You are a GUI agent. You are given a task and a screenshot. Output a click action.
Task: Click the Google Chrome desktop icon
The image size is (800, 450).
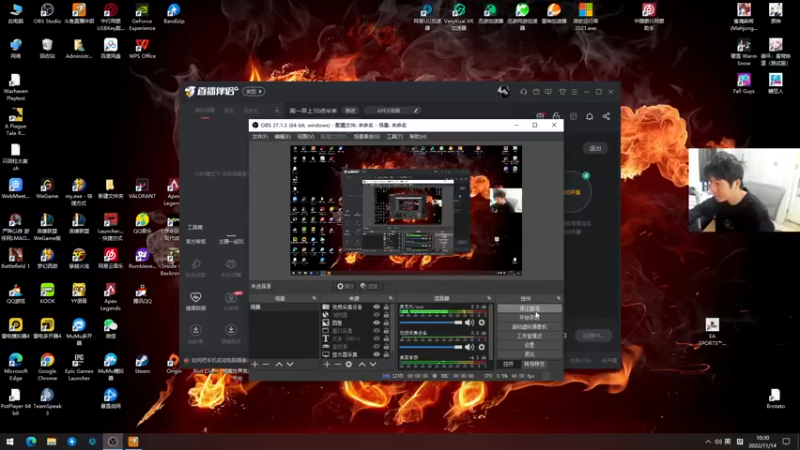[47, 367]
